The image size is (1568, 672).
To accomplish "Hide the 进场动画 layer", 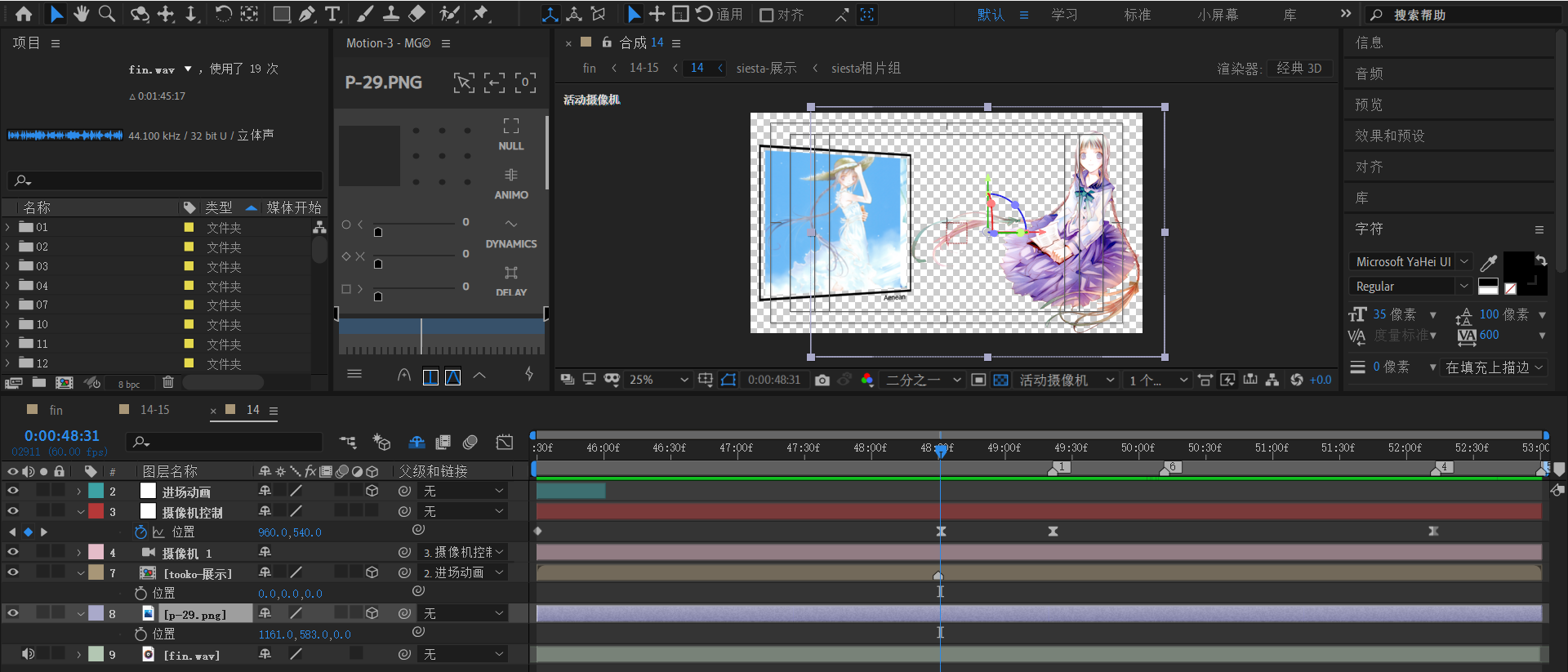I will pyautogui.click(x=13, y=491).
